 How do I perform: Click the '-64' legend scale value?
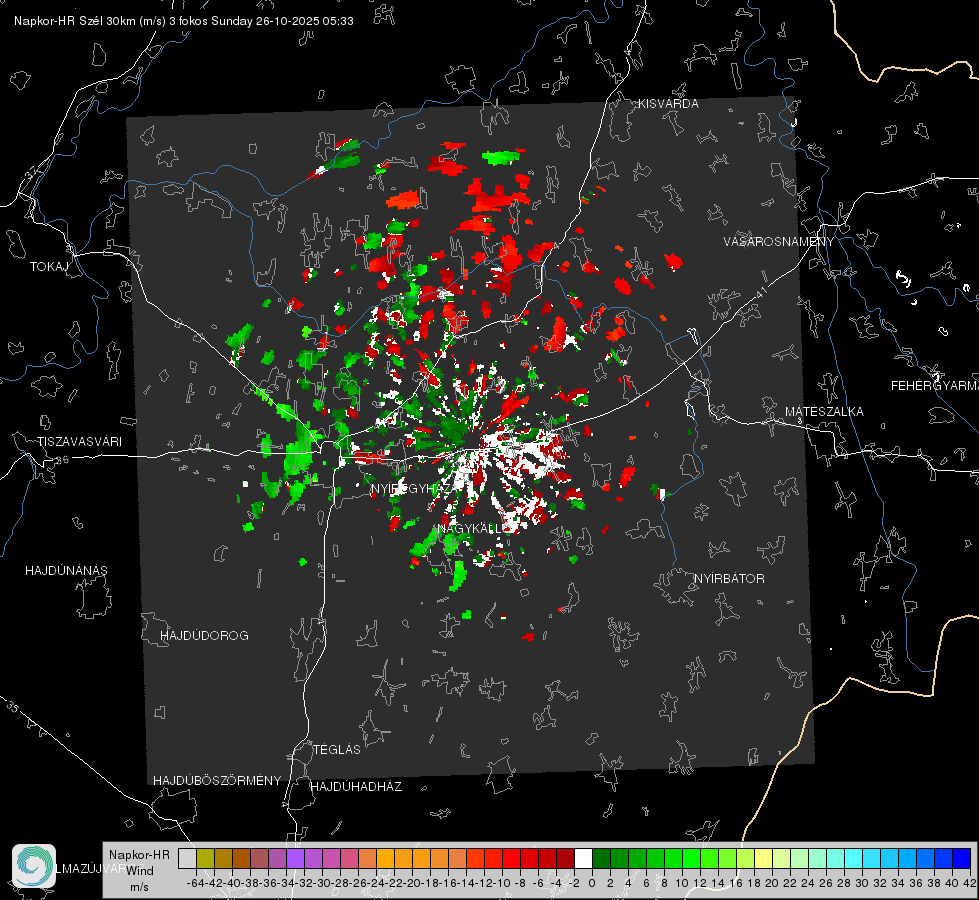pyautogui.click(x=196, y=883)
